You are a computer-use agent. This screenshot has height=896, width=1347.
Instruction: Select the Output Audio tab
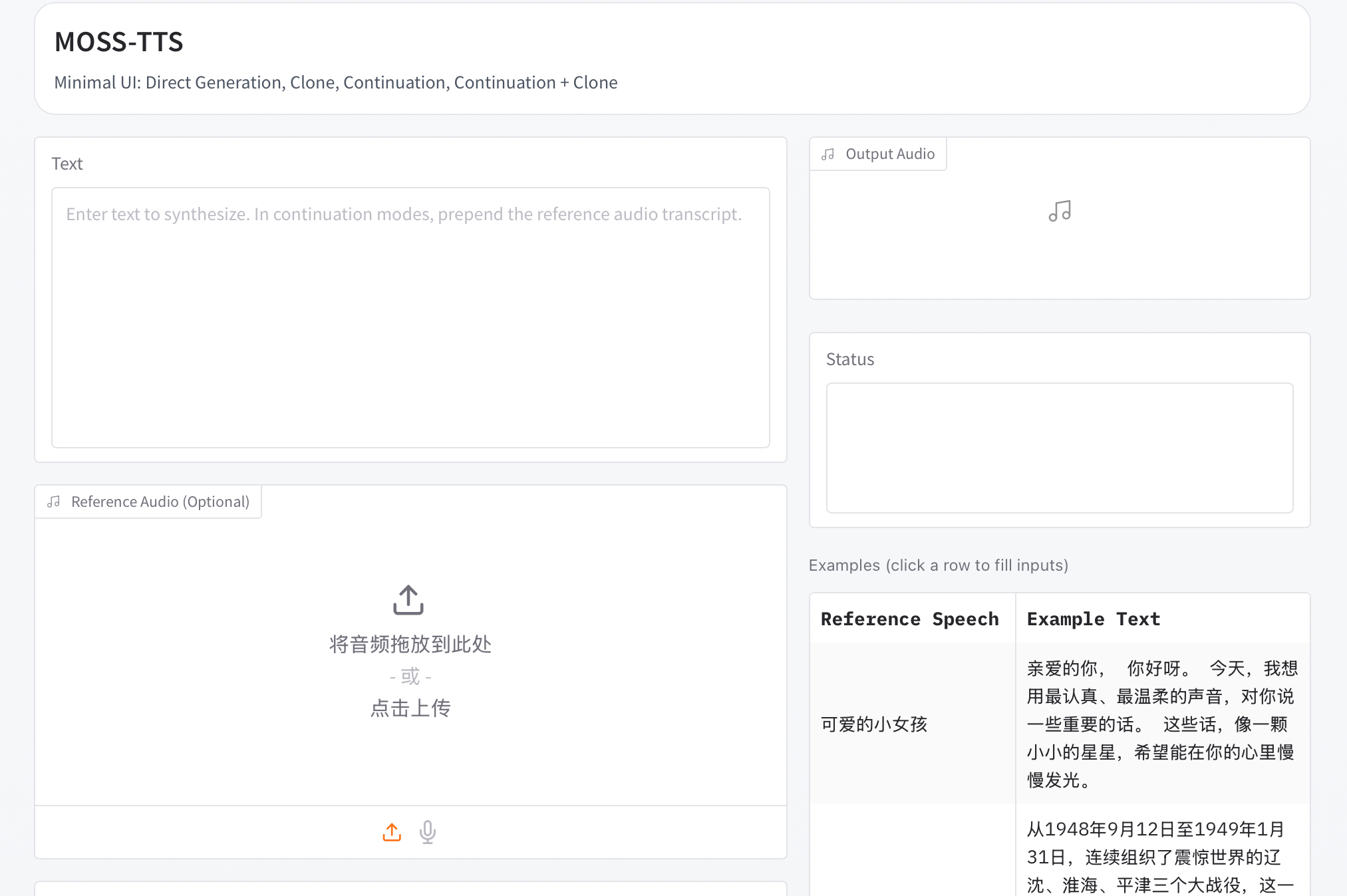[877, 153]
